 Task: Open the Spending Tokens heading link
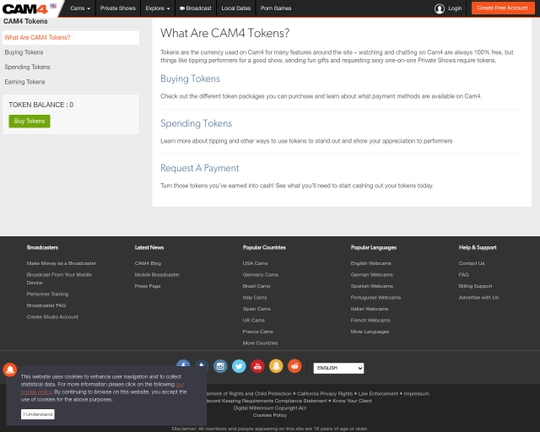tap(196, 123)
